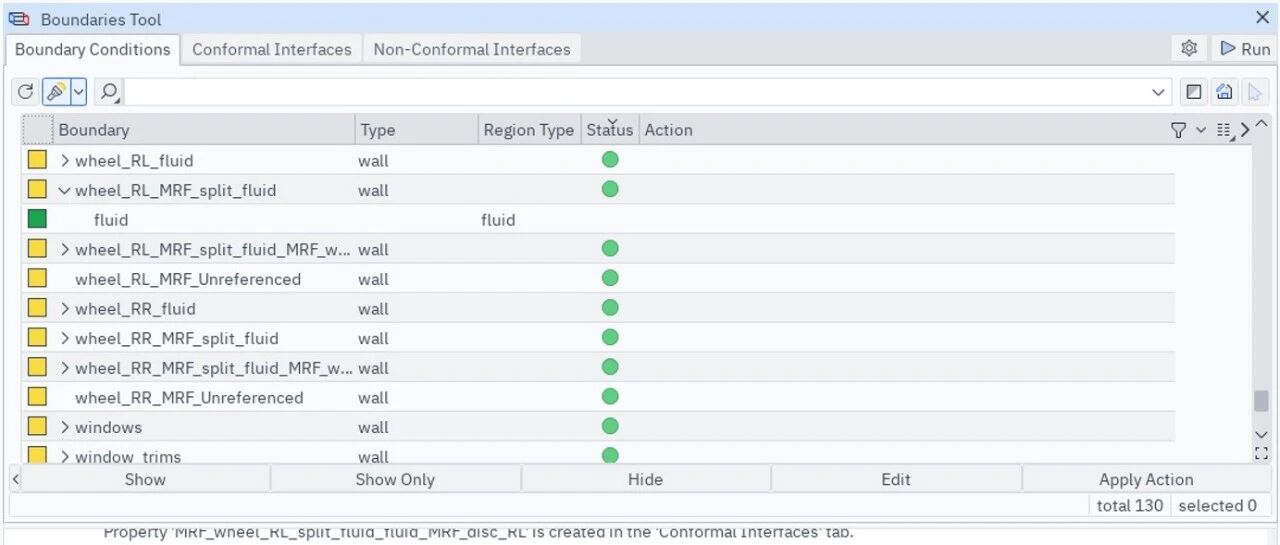The height and width of the screenshot is (545, 1280).
Task: Click the home view icon
Action: pos(1224,92)
